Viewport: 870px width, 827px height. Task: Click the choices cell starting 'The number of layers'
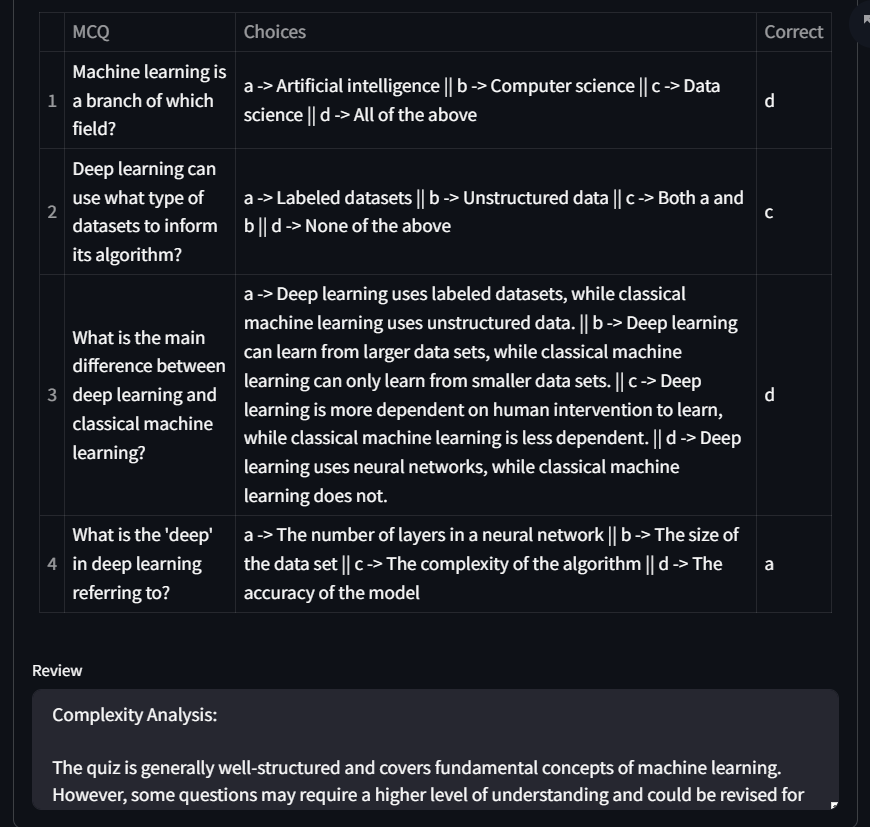tap(495, 564)
